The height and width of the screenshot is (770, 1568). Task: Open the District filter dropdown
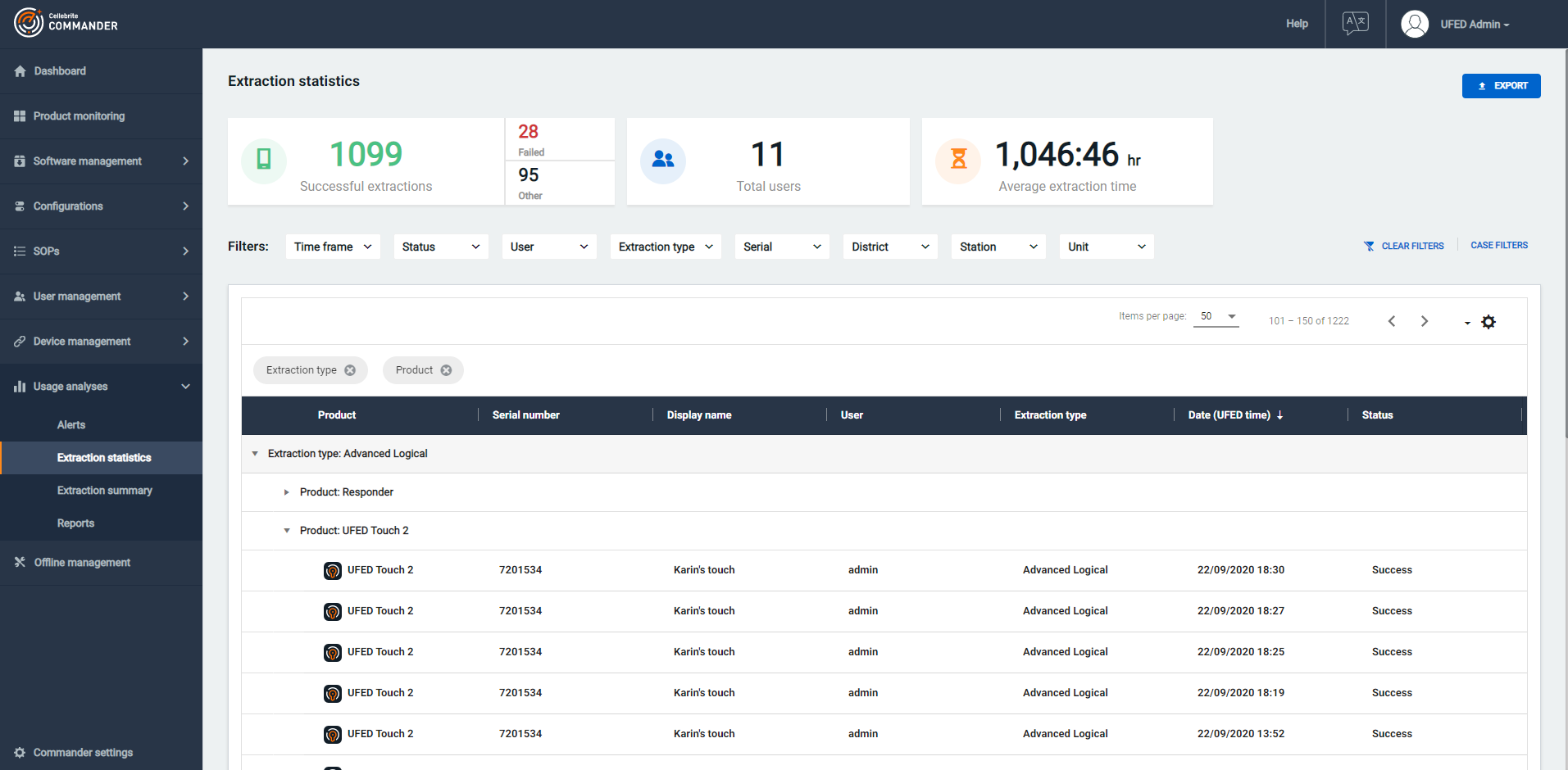pos(890,247)
